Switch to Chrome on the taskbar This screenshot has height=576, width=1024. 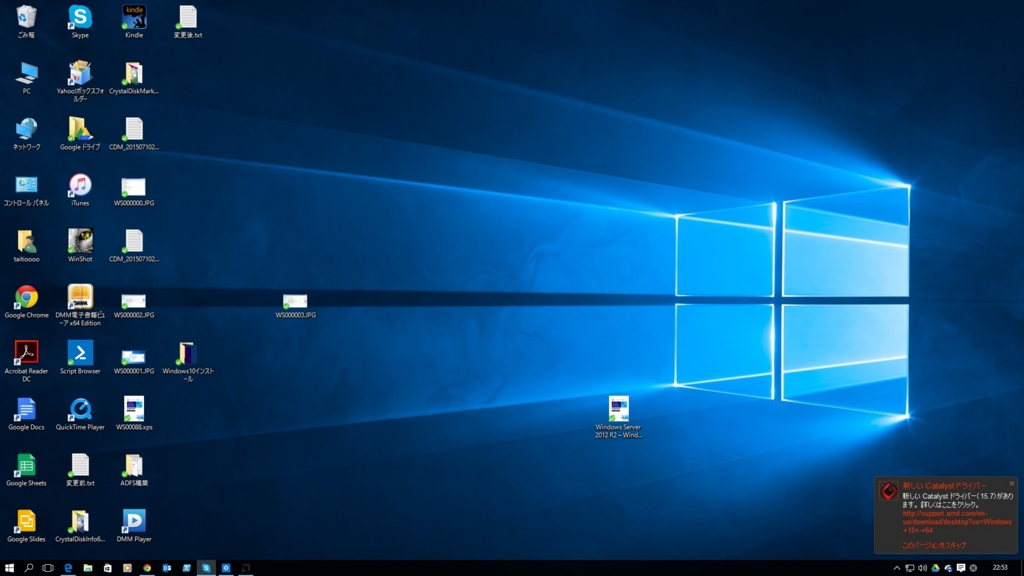147,568
